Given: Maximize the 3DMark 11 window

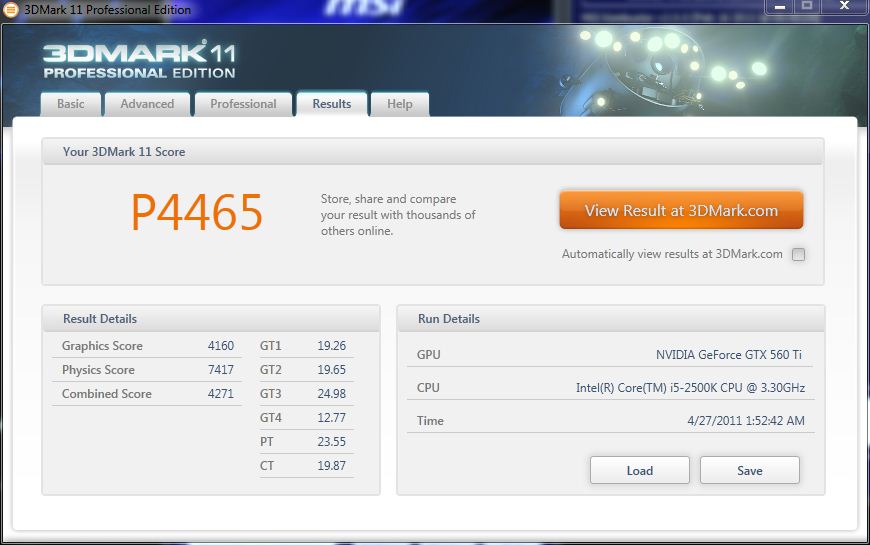Looking at the screenshot, I should pos(807,7).
